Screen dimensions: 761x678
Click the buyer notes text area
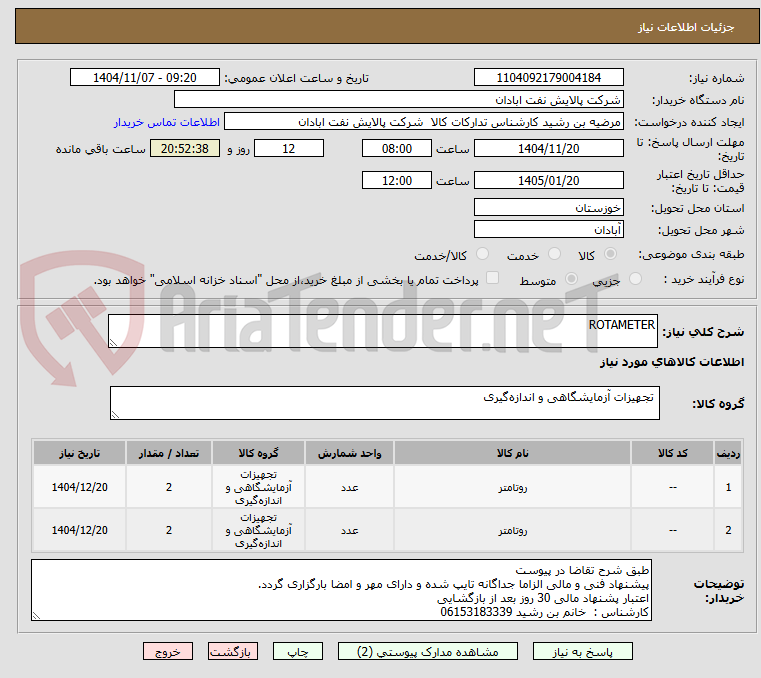(x=341, y=590)
